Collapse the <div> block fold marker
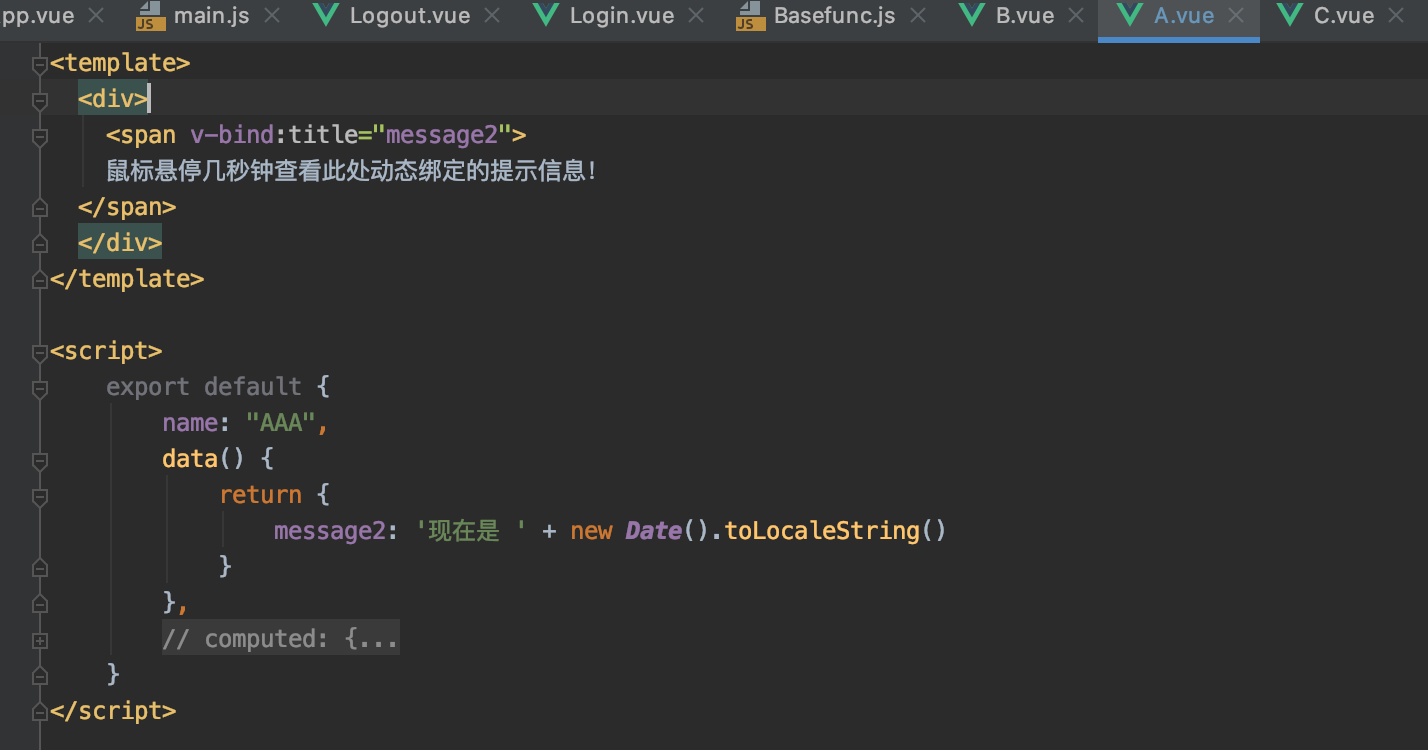 click(x=40, y=101)
